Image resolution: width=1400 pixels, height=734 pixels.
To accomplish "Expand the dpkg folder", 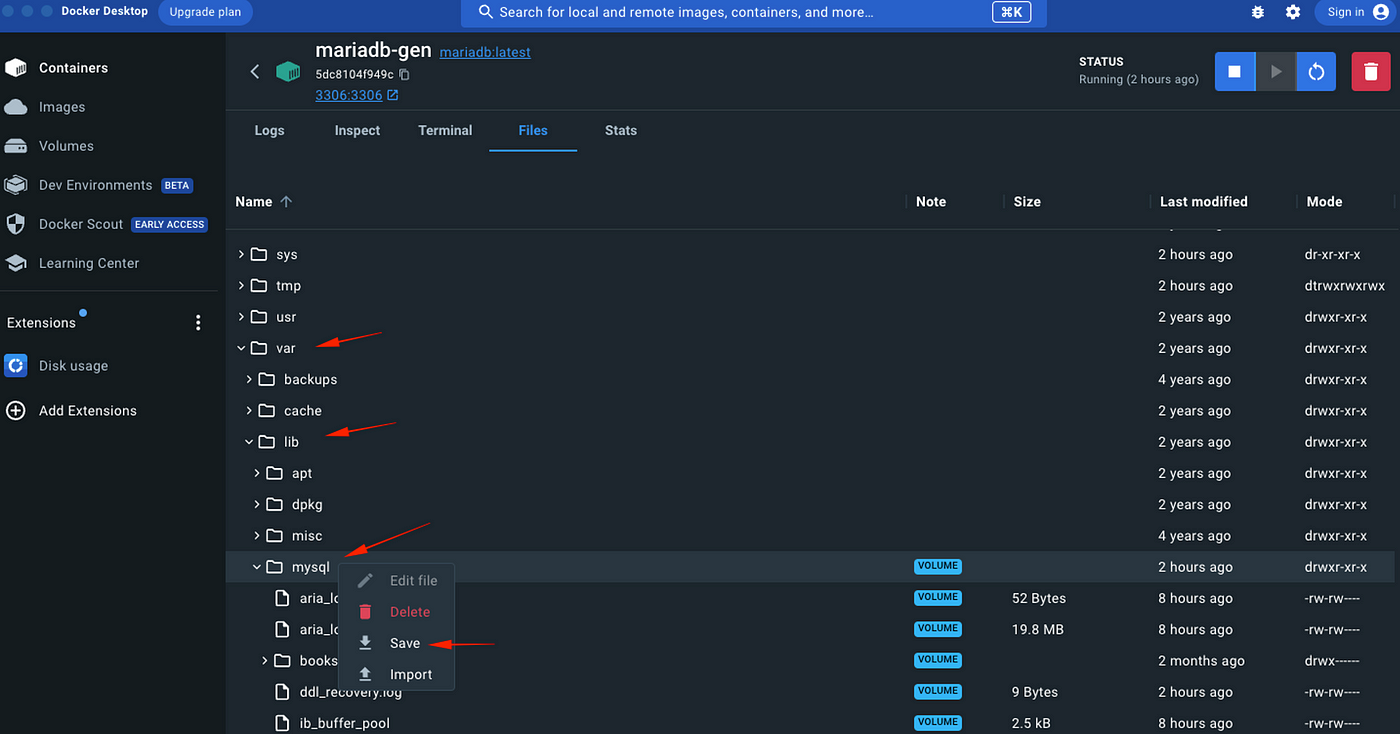I will click(258, 505).
